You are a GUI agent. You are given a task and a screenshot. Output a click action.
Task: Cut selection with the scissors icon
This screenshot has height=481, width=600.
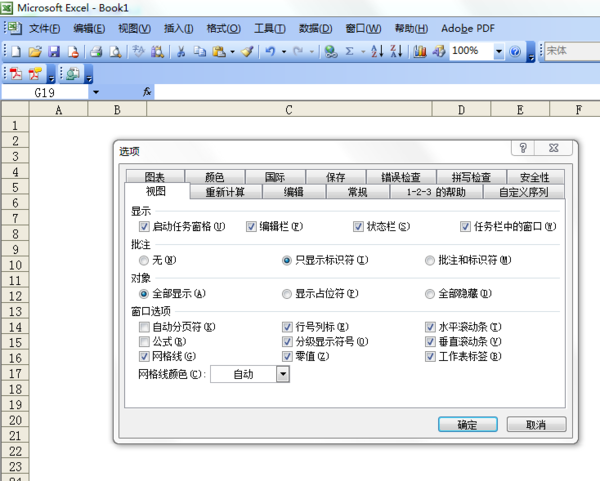181,51
